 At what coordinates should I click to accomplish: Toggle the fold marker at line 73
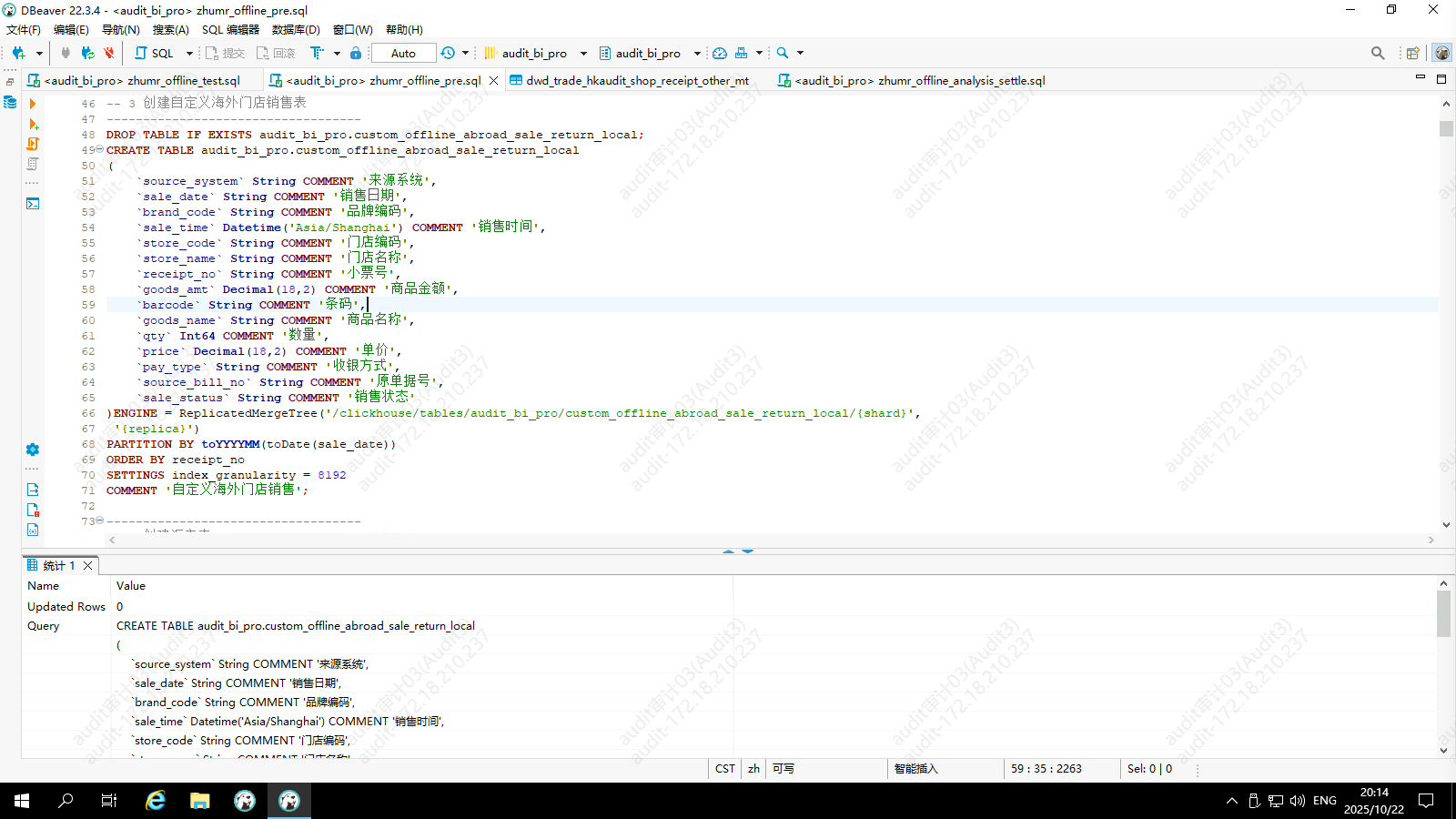coord(99,521)
